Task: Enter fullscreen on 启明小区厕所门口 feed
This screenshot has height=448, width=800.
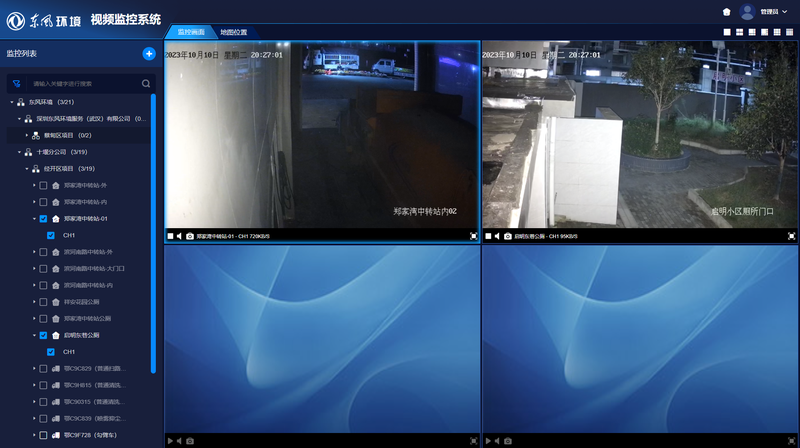Action: (791, 236)
